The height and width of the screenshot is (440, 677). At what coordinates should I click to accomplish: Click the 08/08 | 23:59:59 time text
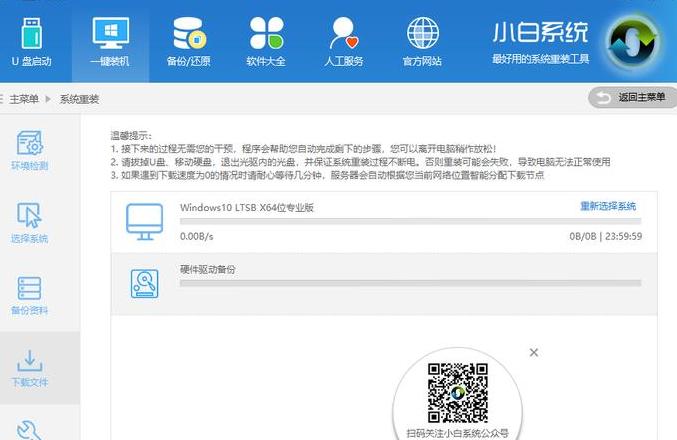click(x=606, y=237)
